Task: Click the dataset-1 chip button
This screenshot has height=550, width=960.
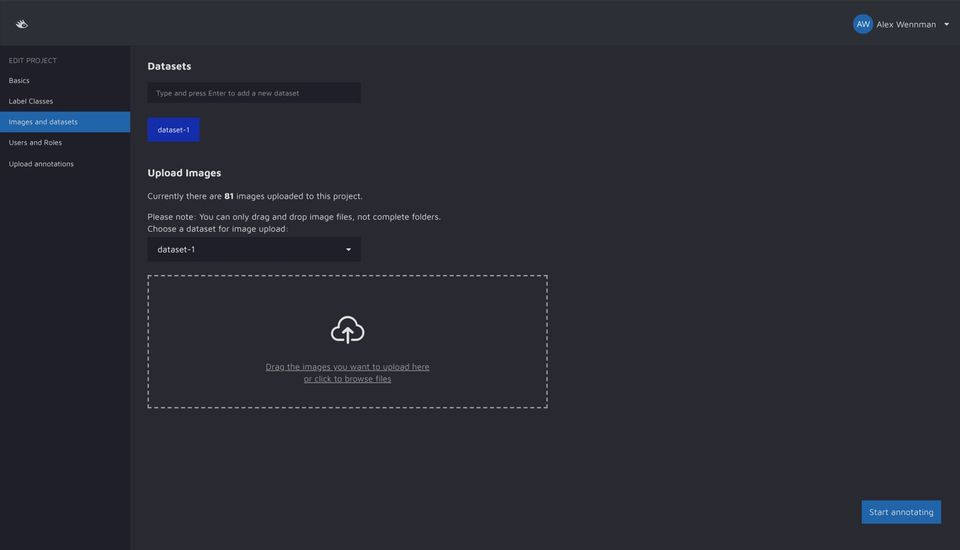Action: coord(173,130)
